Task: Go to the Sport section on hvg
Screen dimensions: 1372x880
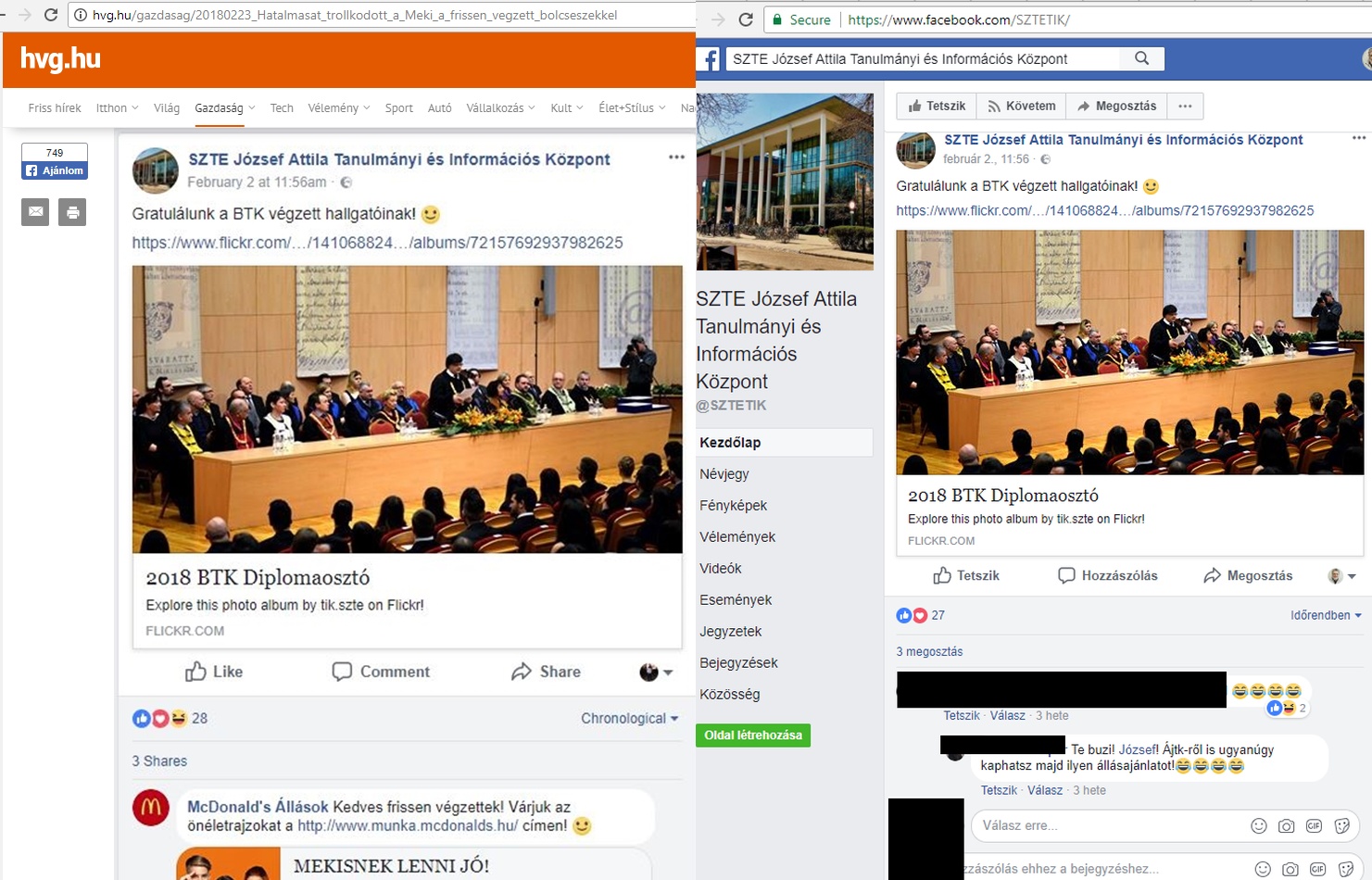Action: pos(399,108)
